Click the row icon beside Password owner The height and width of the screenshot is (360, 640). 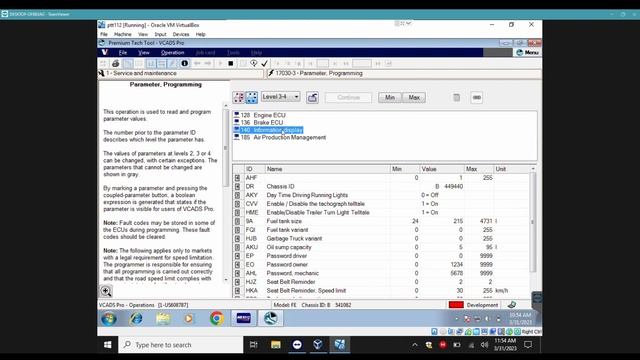(x=238, y=264)
